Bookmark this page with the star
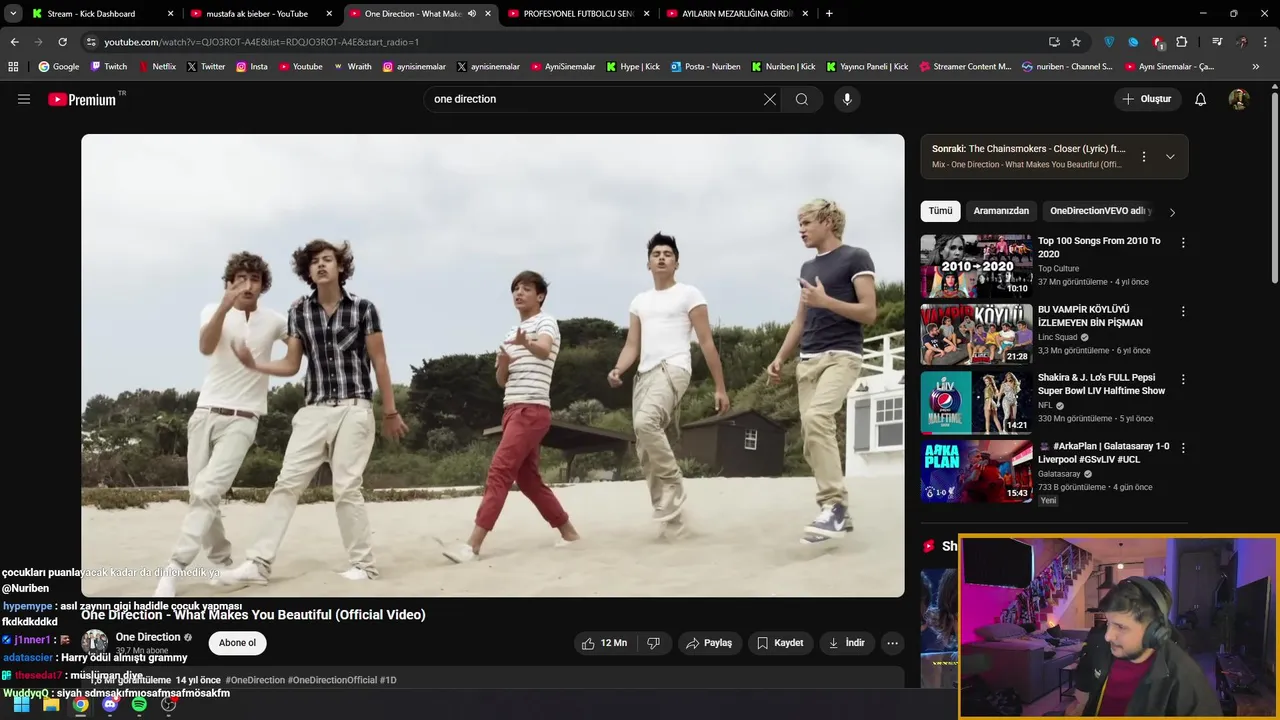Viewport: 1280px width, 720px height. click(x=1076, y=42)
